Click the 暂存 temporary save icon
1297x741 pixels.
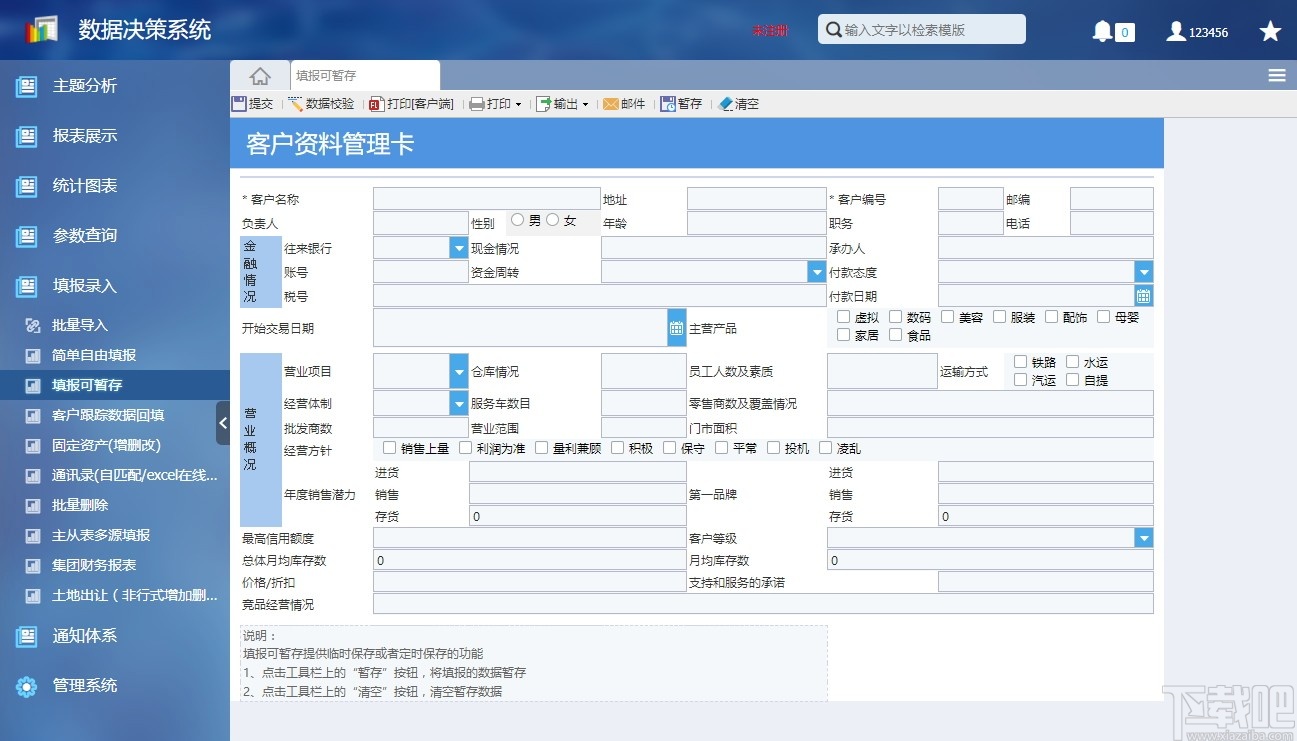(682, 103)
